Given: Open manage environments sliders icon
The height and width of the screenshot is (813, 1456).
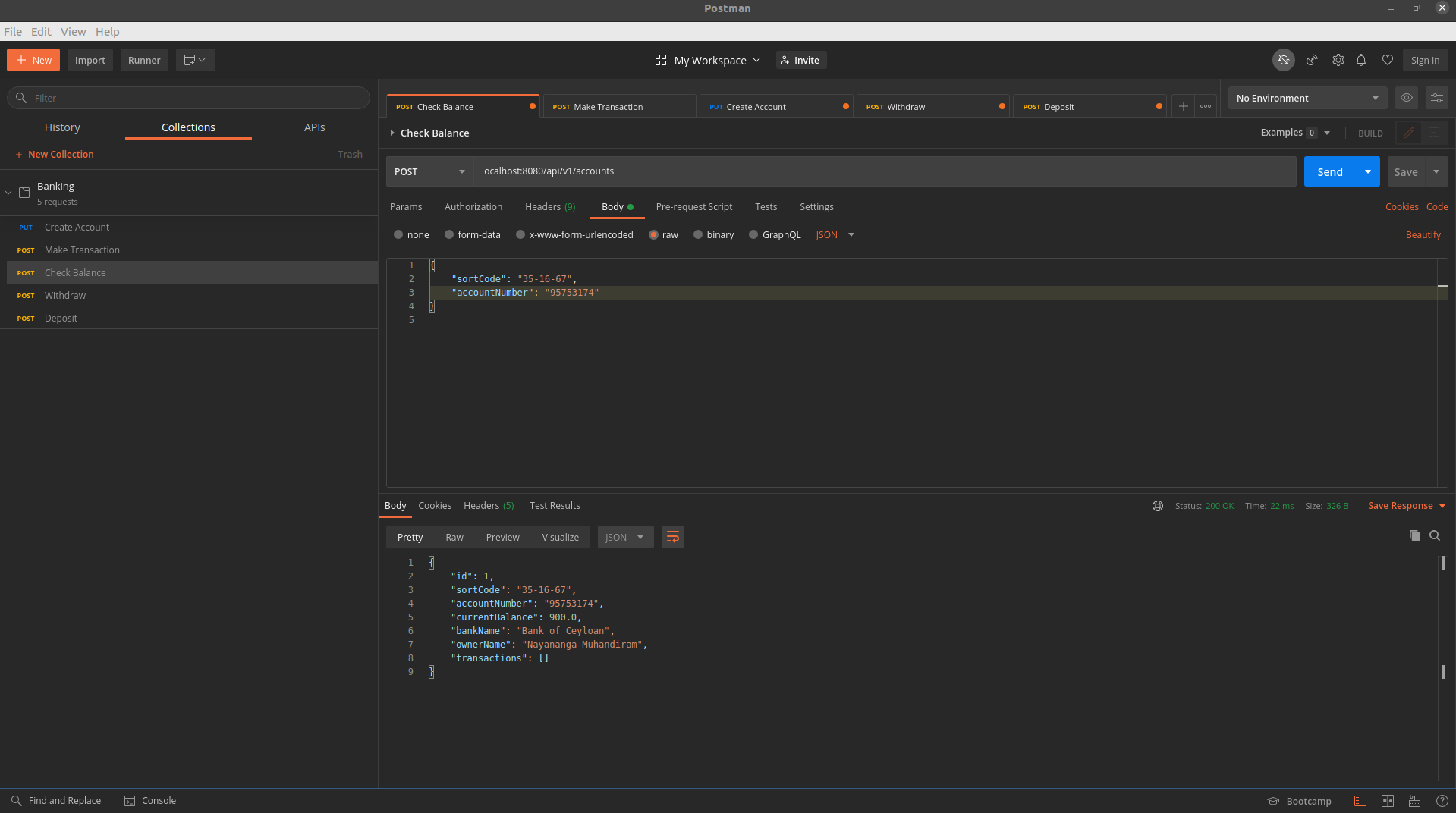Looking at the screenshot, I should [1437, 98].
